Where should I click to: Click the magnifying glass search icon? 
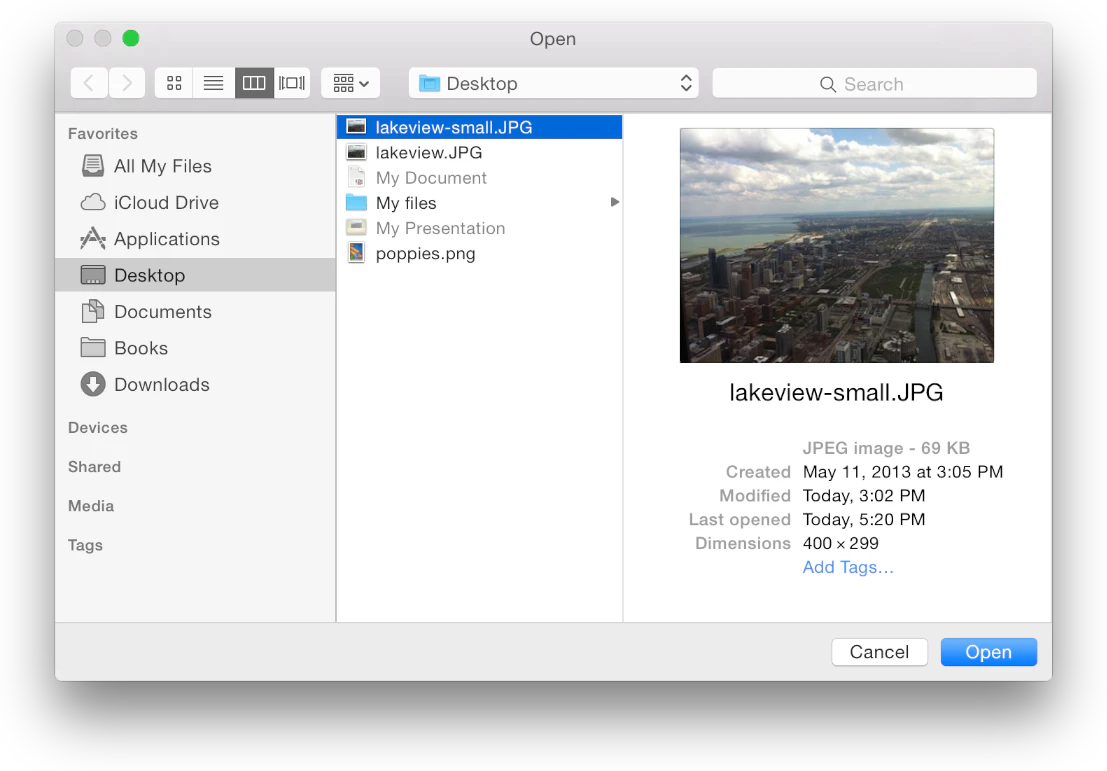(x=827, y=84)
